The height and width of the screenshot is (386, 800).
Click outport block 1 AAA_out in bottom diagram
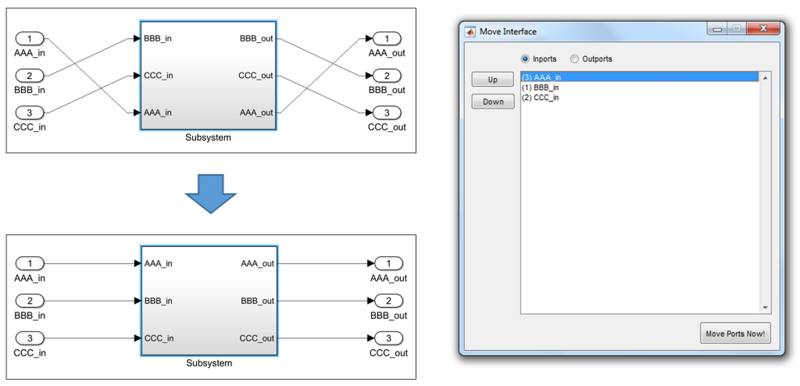388,264
